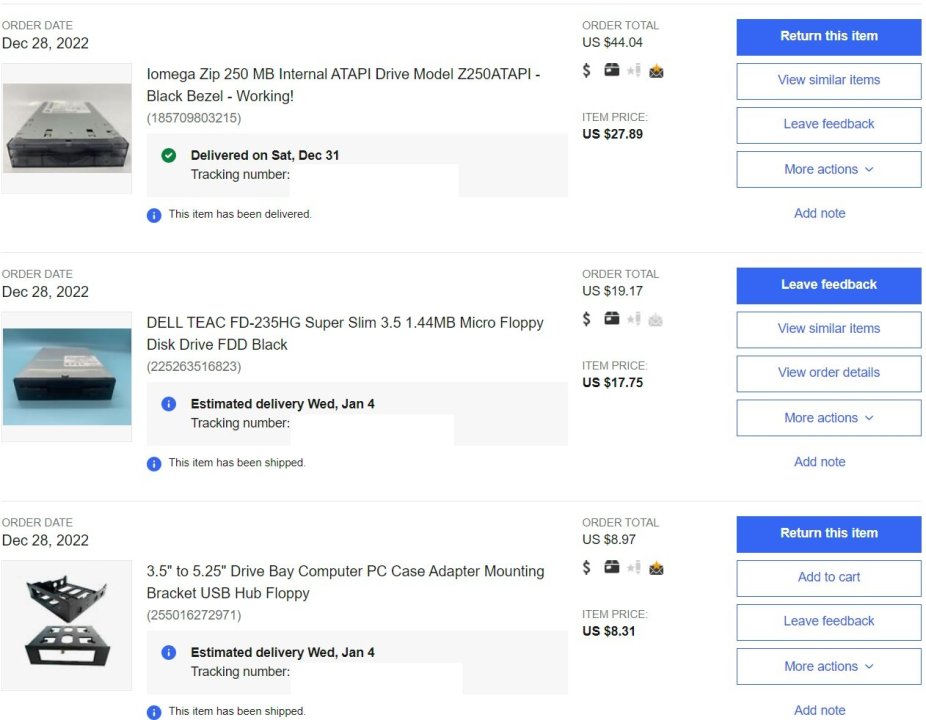Click the shipped box icon for the Iomega Zip order
Image resolution: width=926 pixels, height=720 pixels.
click(612, 71)
